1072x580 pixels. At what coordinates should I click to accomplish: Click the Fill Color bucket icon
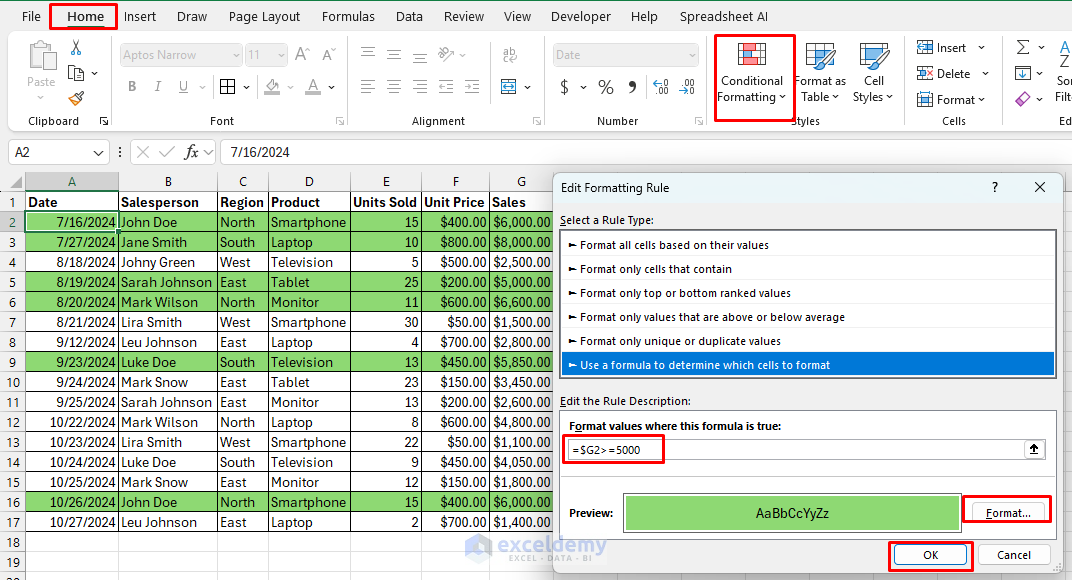tap(272, 86)
